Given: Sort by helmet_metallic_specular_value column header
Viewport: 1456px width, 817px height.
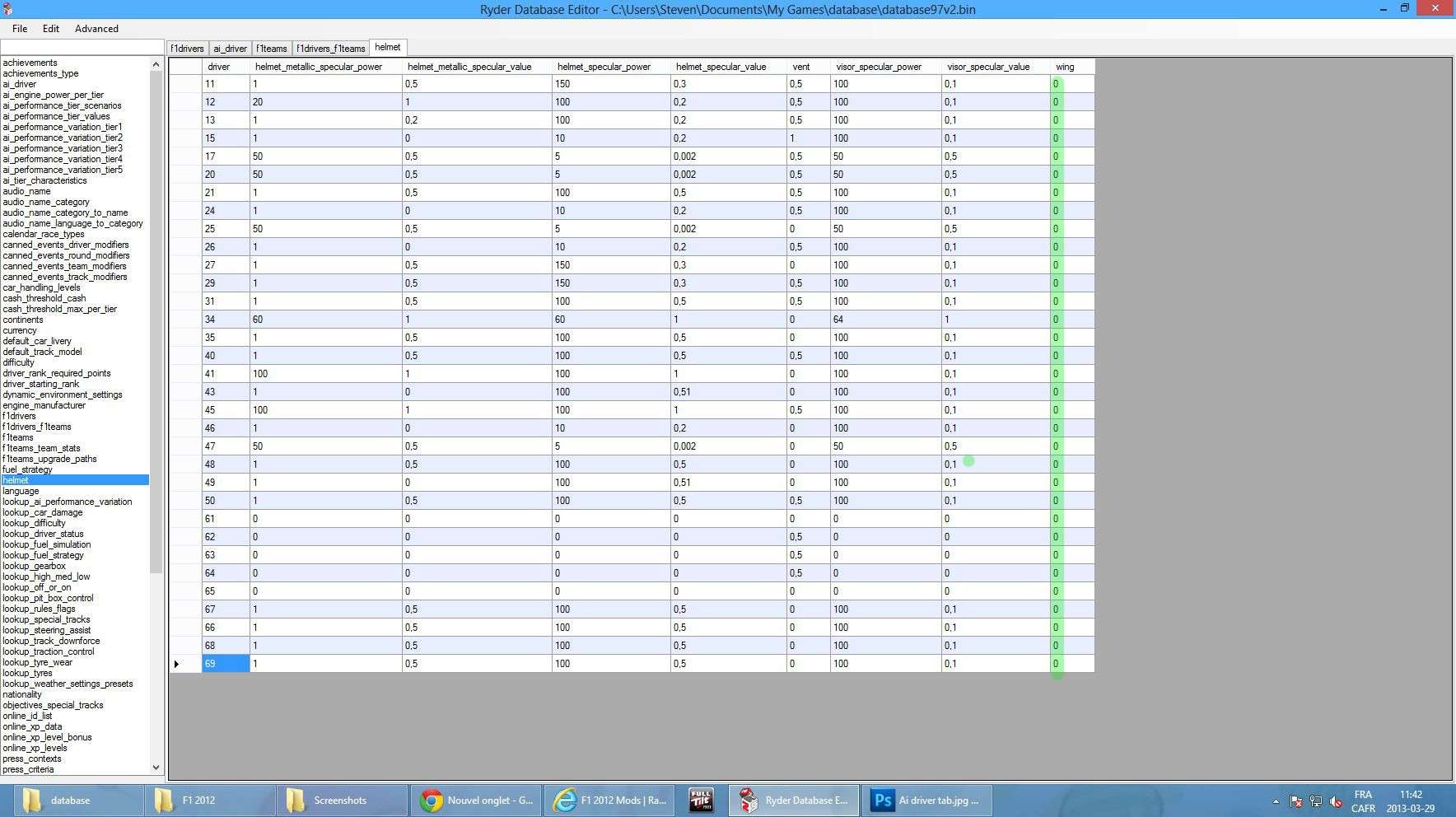Looking at the screenshot, I should tap(477, 67).
